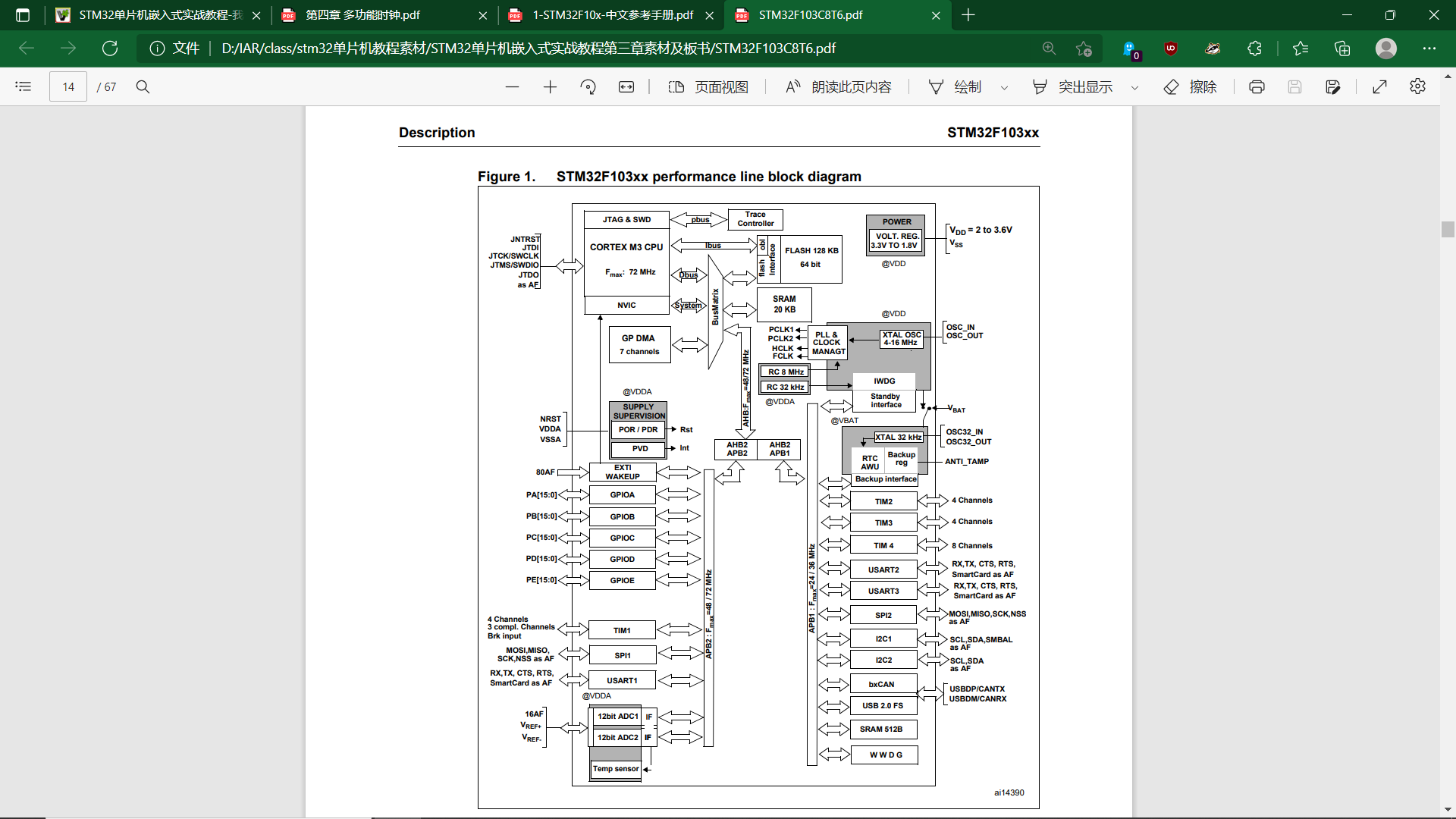Print the PDF document
Image resolution: width=1456 pixels, height=819 pixels.
click(1257, 86)
